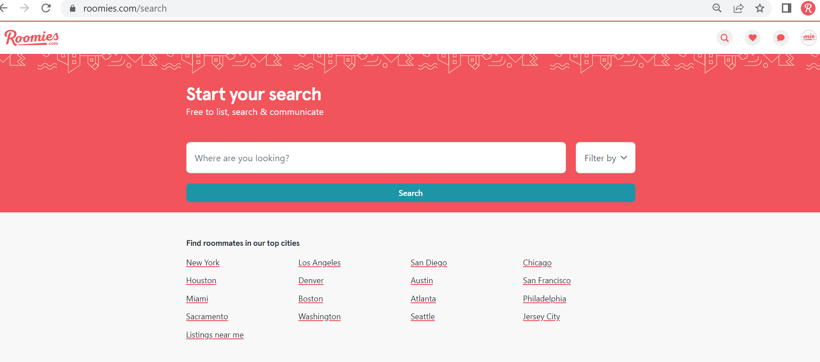Image resolution: width=820 pixels, height=362 pixels.
Task: Open the search icon in the site header
Action: [x=724, y=38]
